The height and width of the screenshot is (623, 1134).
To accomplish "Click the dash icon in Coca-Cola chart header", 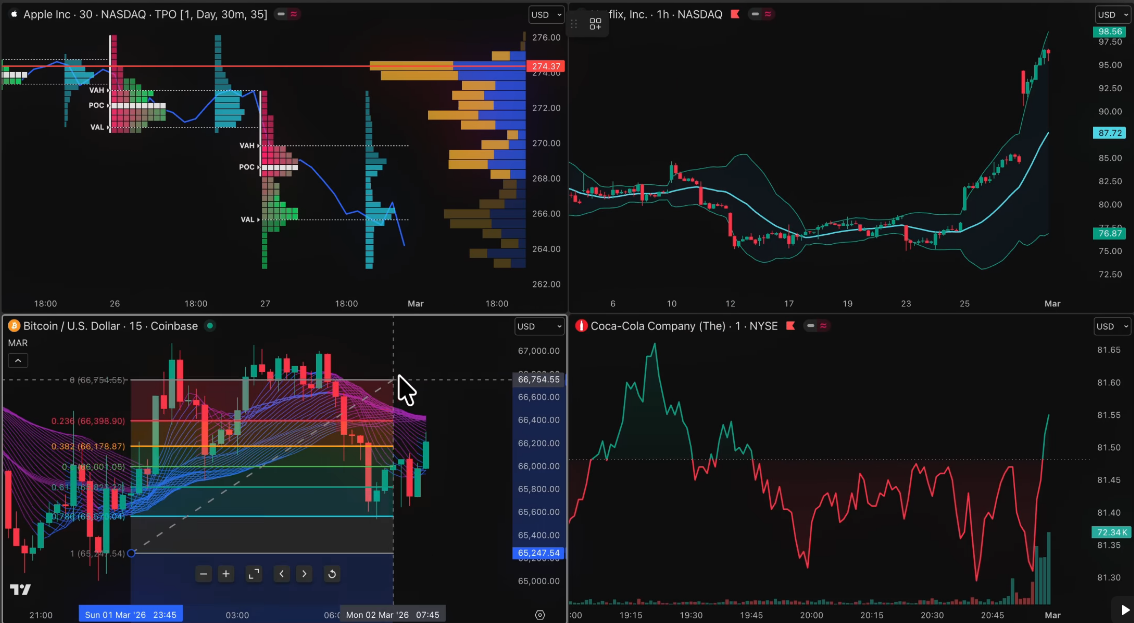I will [811, 326].
